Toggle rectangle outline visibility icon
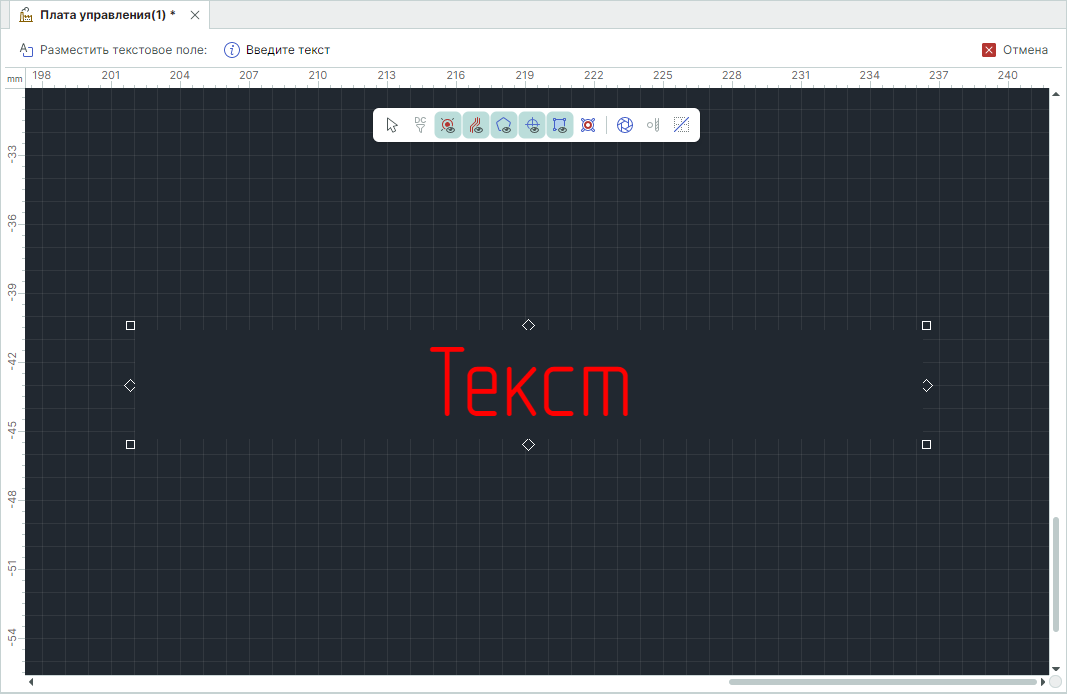This screenshot has height=694, width=1067. tap(560, 125)
